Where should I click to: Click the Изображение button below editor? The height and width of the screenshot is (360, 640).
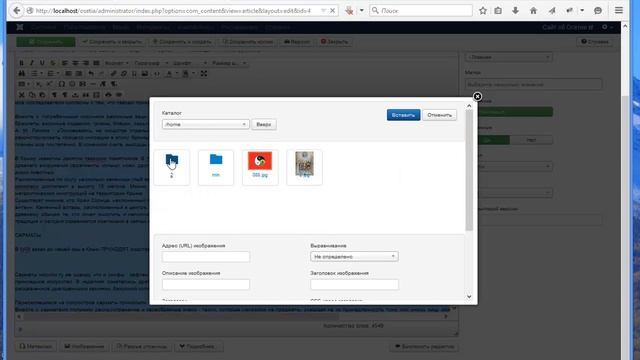[x=84, y=347]
